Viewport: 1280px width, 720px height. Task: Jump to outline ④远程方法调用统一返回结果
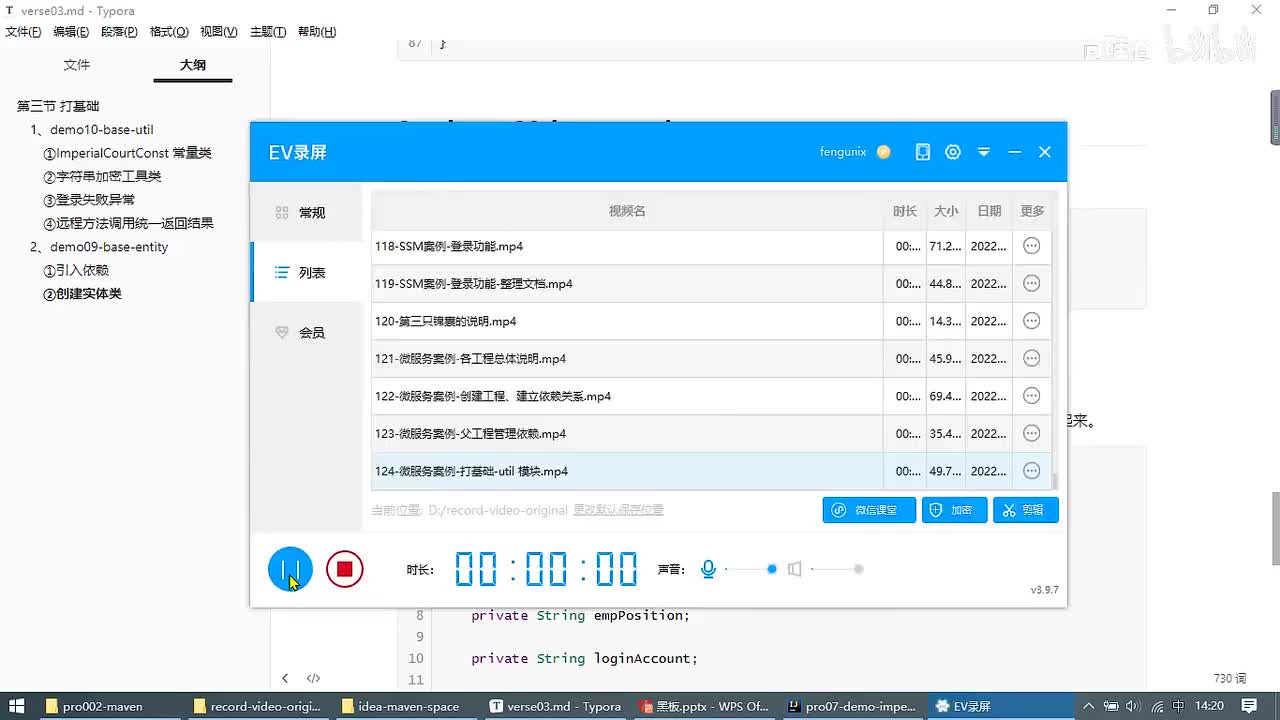128,223
